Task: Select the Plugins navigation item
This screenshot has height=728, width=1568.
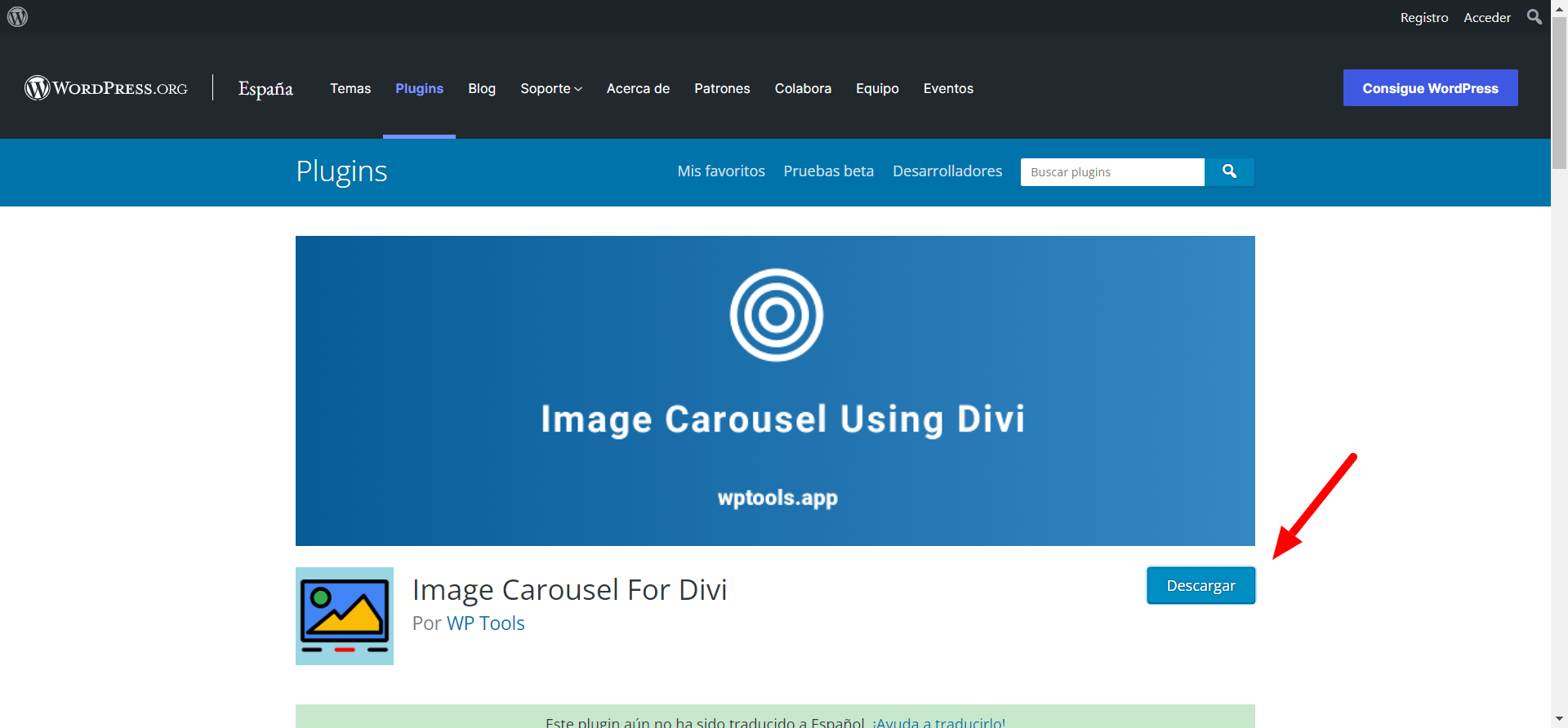Action: pyautogui.click(x=419, y=88)
